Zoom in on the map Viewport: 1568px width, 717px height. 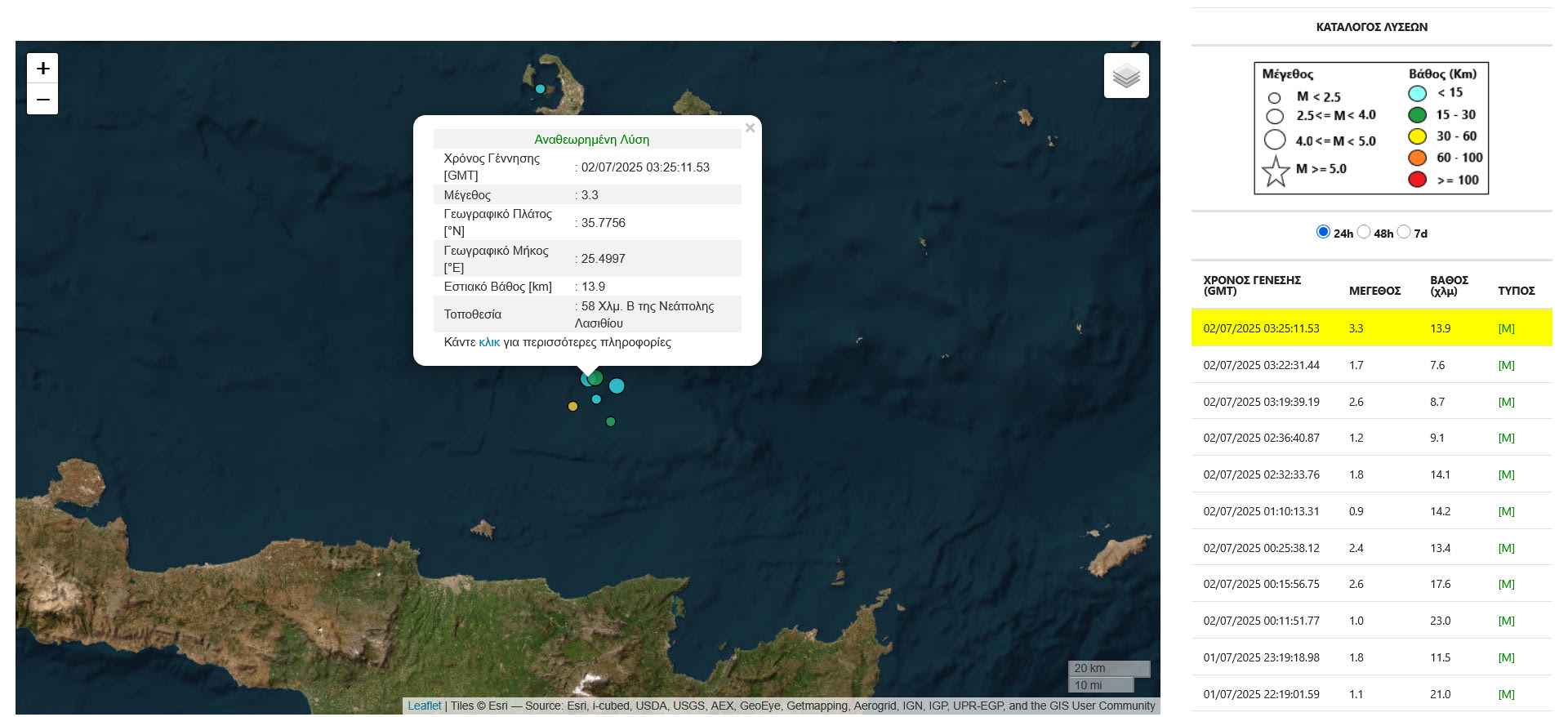[x=42, y=69]
